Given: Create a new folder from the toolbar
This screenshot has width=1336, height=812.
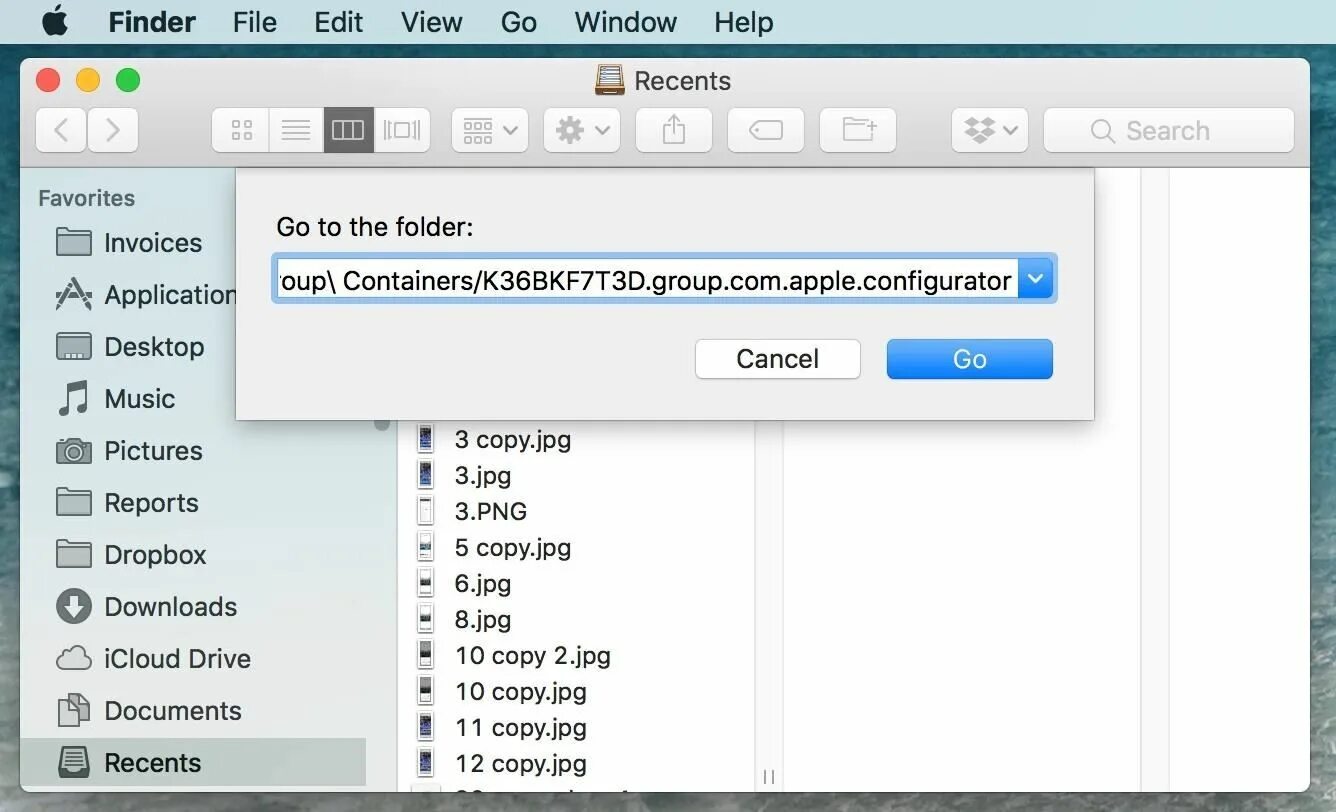Looking at the screenshot, I should pos(858,130).
